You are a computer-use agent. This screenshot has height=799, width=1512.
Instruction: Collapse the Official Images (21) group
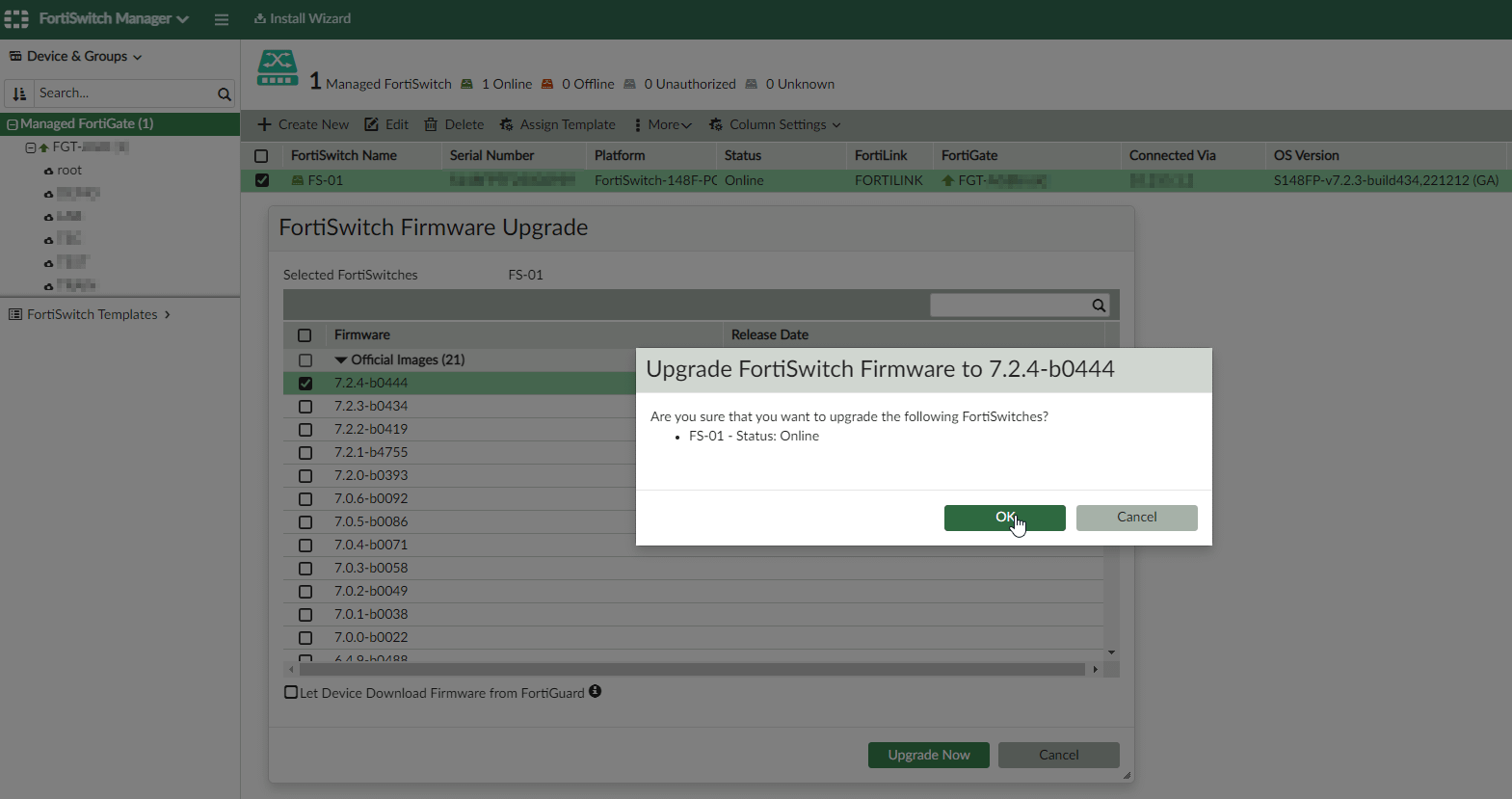(341, 360)
